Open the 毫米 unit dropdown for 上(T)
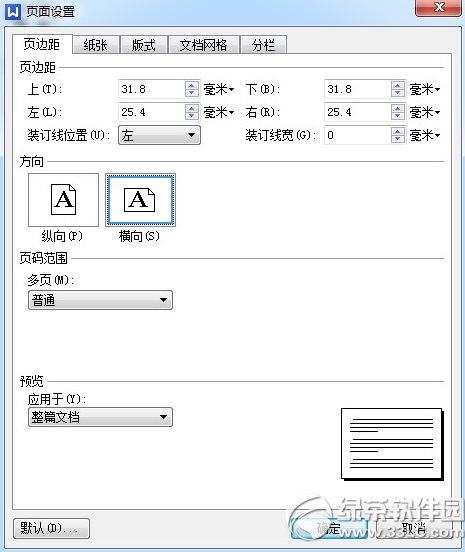The image size is (465, 552). [x=219, y=89]
